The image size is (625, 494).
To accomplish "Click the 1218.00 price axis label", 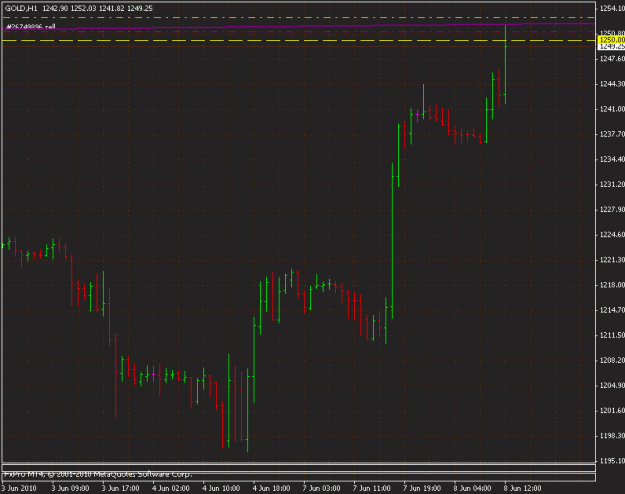I will (612, 285).
